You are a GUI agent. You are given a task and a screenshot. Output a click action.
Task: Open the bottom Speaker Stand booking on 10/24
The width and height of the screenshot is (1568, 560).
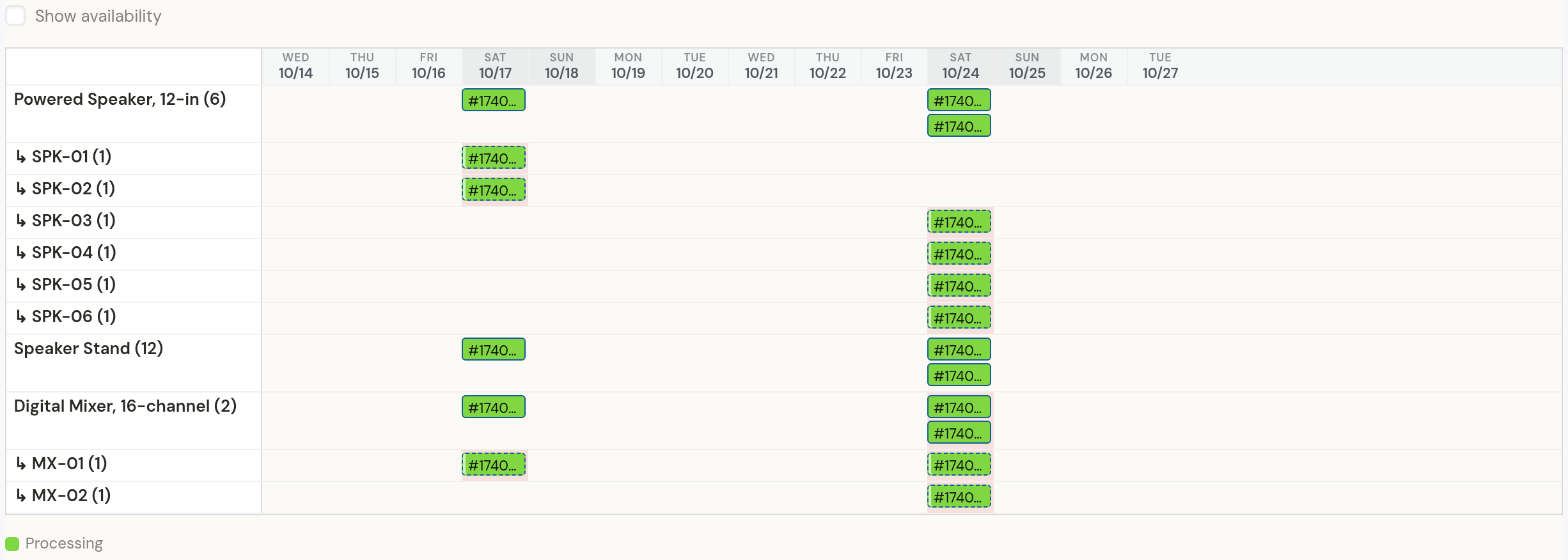(959, 375)
